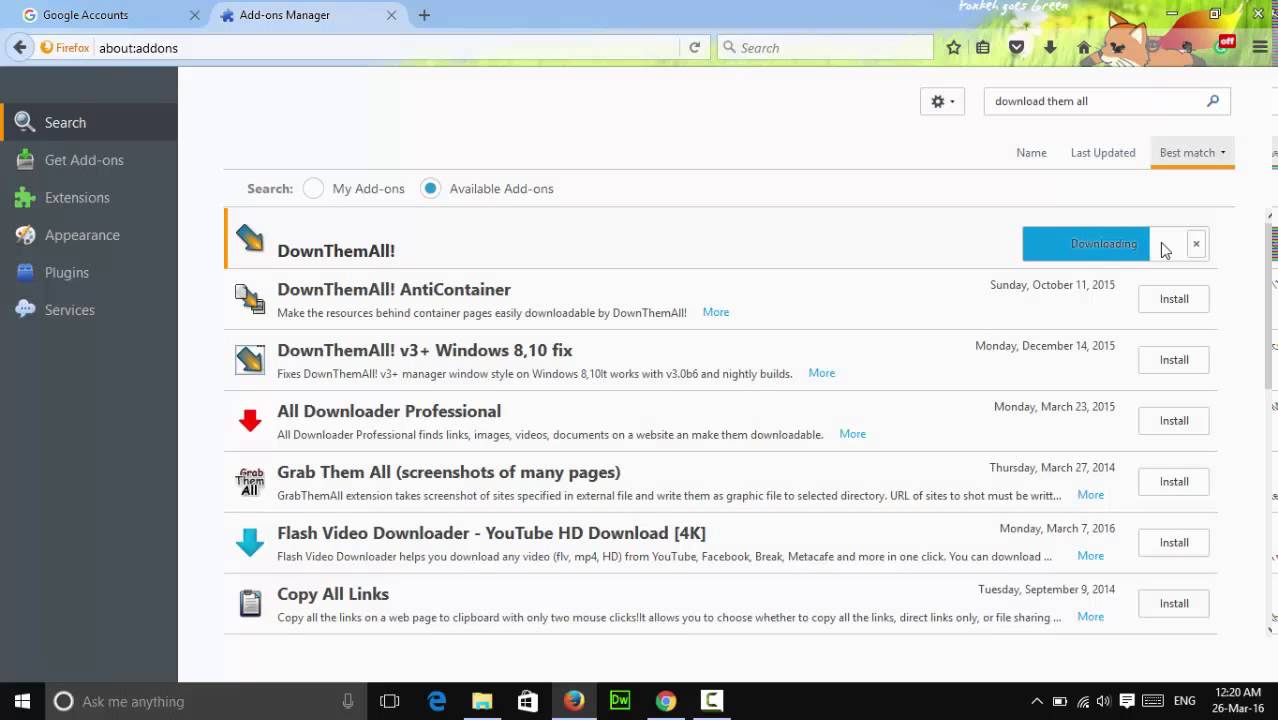Open File Explorer from taskbar
Image resolution: width=1278 pixels, height=720 pixels.
pyautogui.click(x=482, y=701)
